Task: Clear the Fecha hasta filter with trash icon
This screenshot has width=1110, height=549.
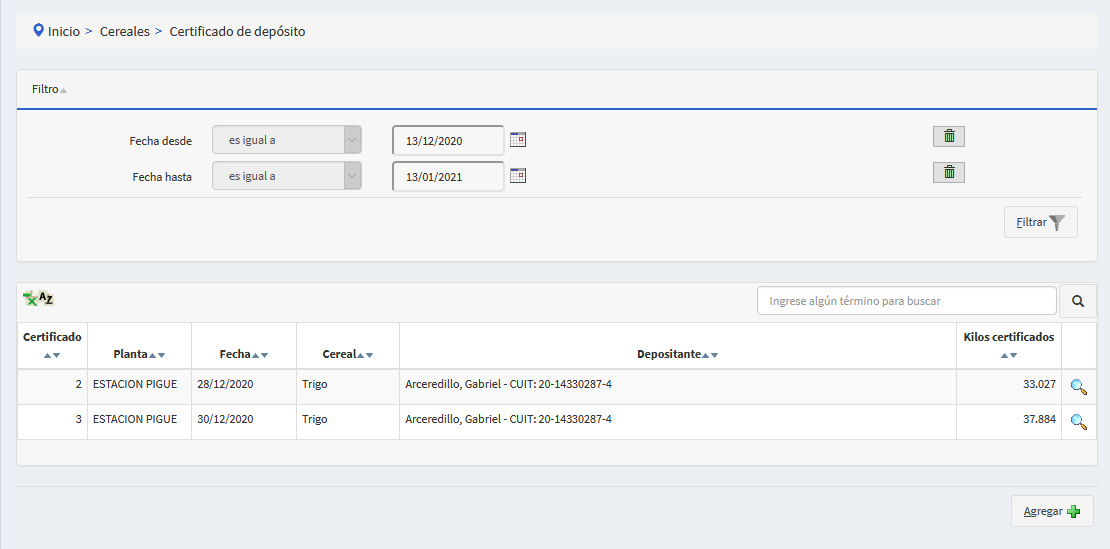Action: (x=949, y=172)
